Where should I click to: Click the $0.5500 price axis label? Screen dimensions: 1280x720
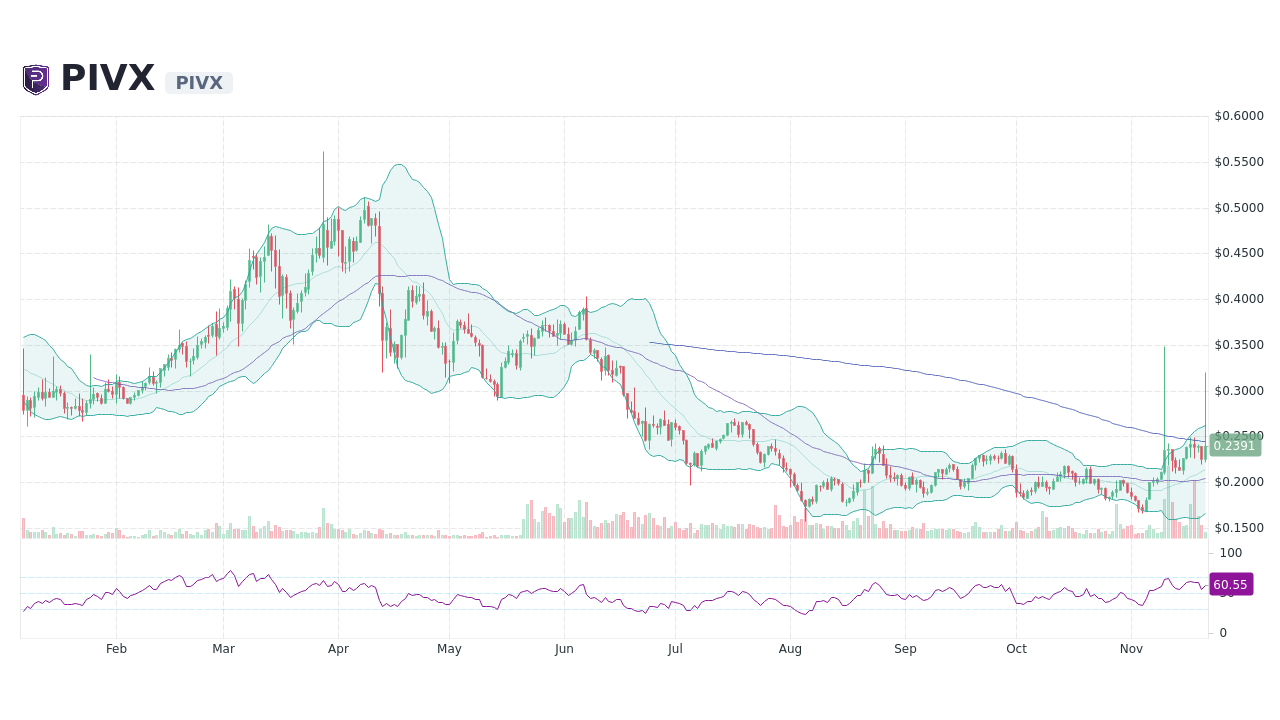tap(1239, 162)
